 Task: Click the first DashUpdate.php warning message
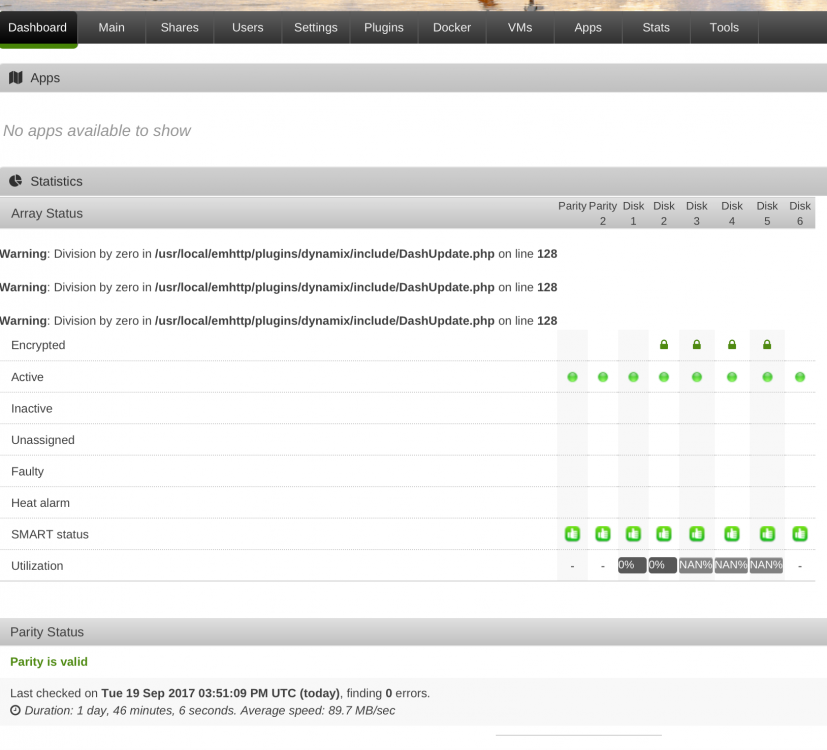278,254
